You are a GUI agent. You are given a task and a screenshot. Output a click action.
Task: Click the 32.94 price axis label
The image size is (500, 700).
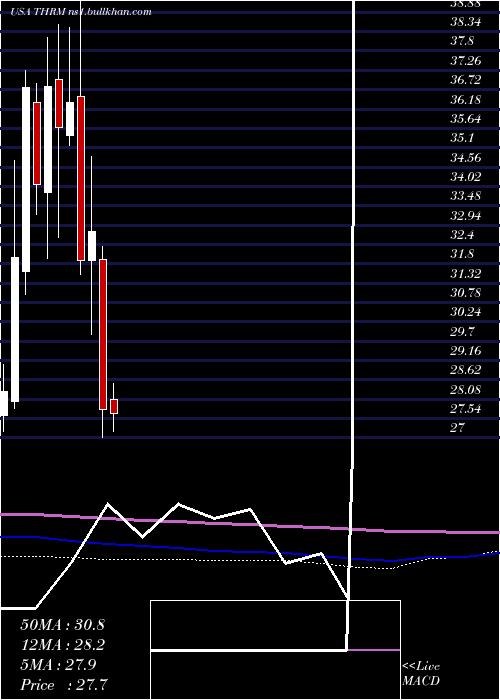coord(466,216)
